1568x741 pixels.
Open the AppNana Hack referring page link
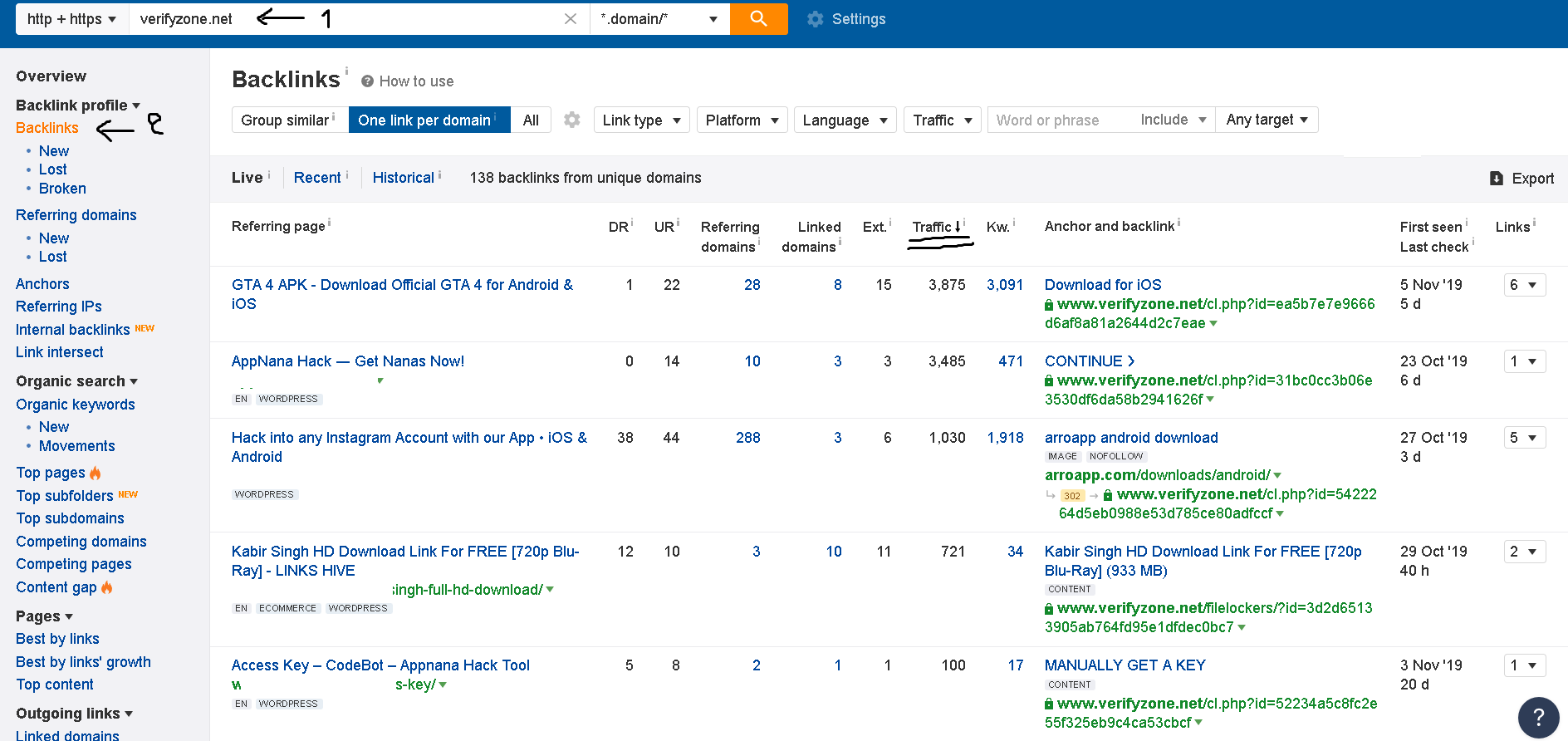[348, 361]
